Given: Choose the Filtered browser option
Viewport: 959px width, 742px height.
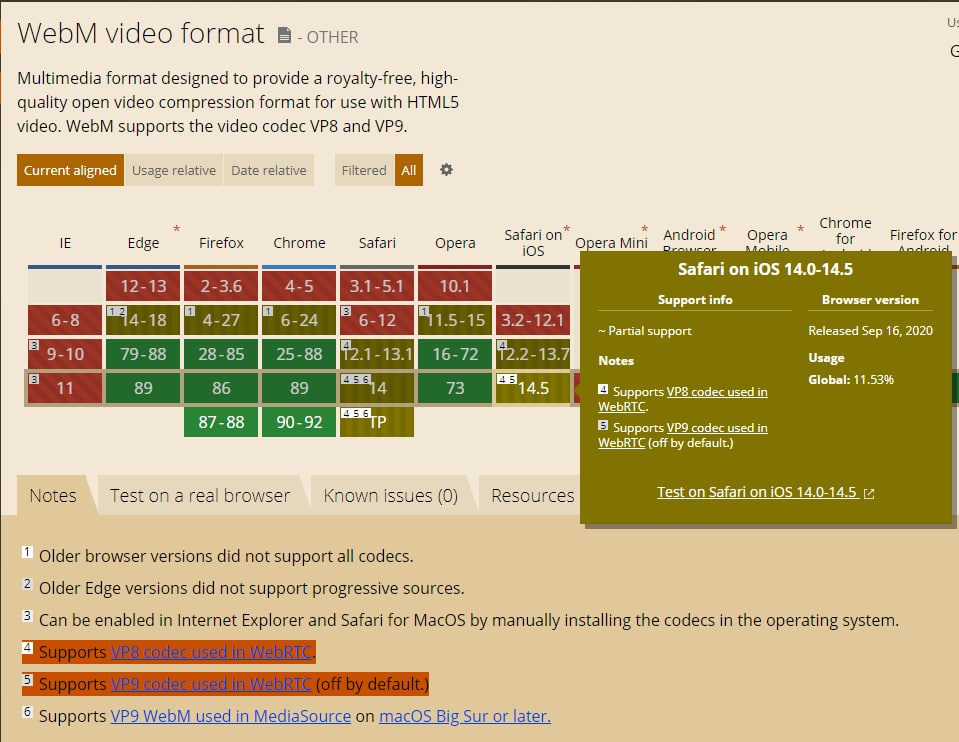Looking at the screenshot, I should point(364,170).
